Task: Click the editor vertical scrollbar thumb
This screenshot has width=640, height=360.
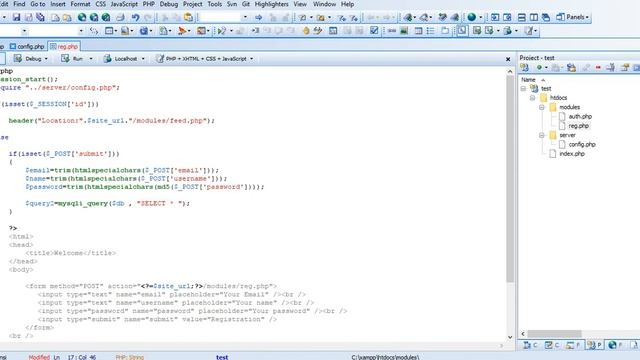Action: tap(510, 179)
